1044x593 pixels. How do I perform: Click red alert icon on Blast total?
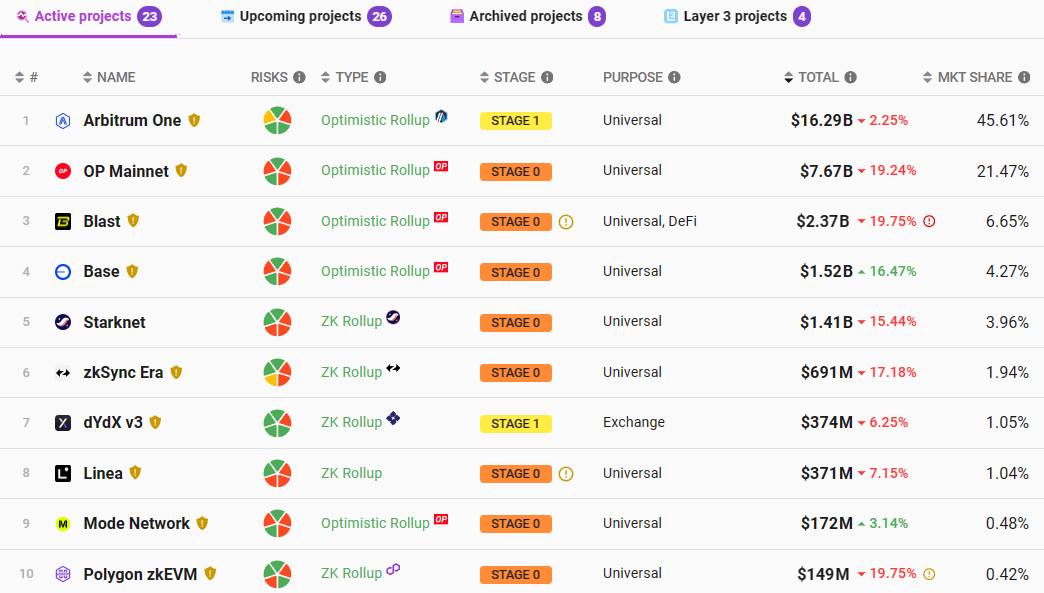929,222
